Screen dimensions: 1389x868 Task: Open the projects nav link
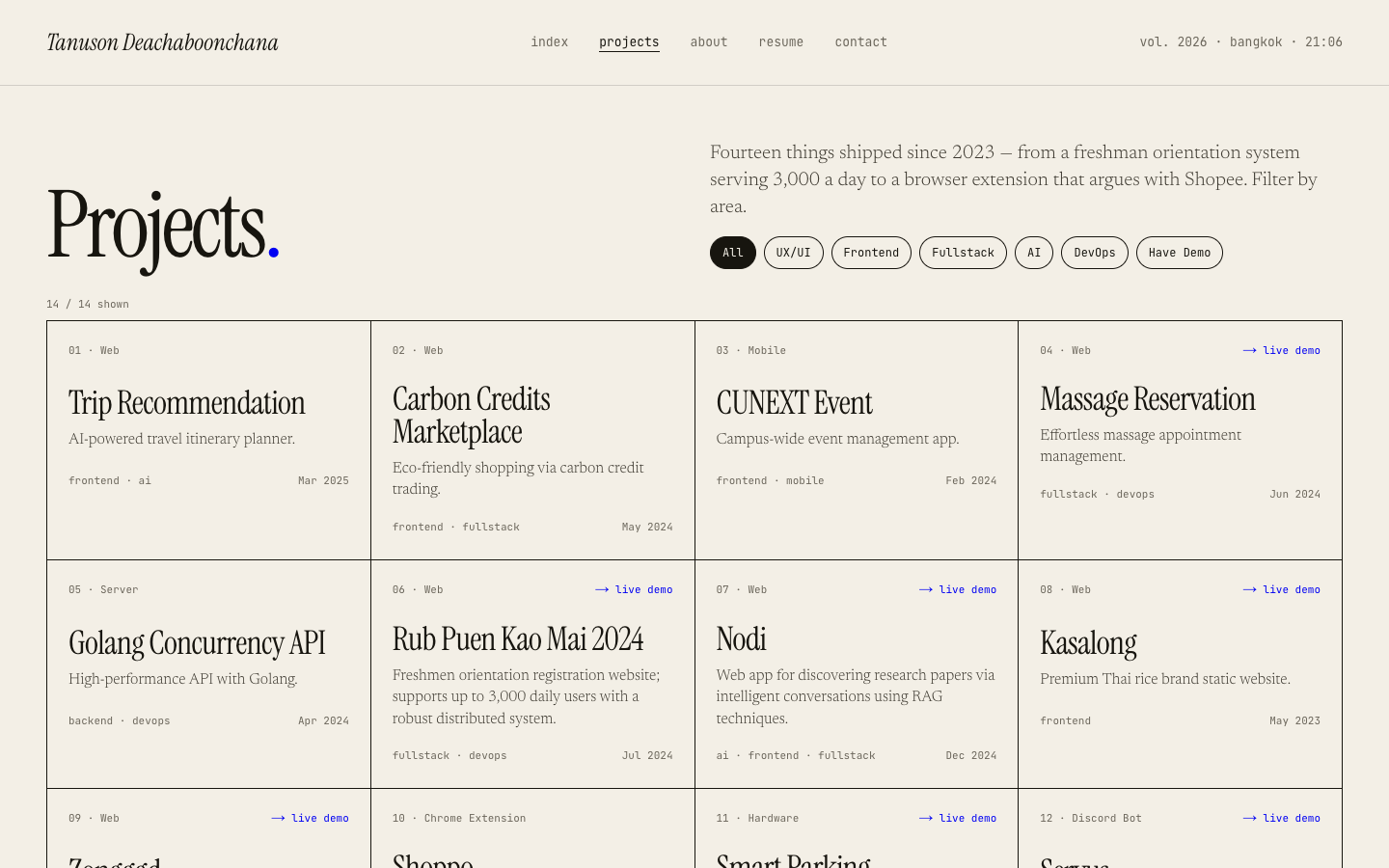629,41
